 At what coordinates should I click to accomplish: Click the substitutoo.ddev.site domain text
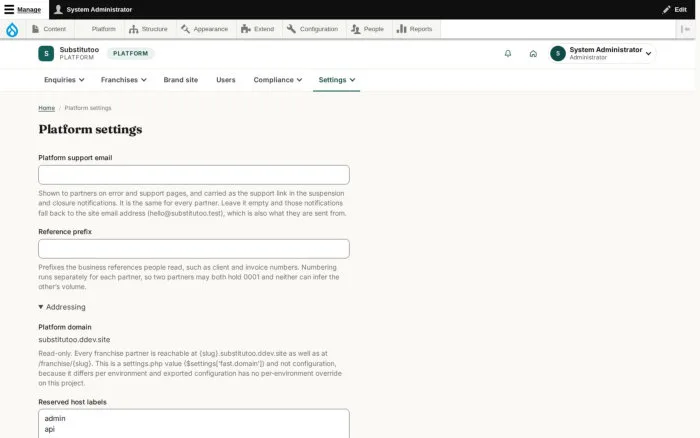coord(74,340)
